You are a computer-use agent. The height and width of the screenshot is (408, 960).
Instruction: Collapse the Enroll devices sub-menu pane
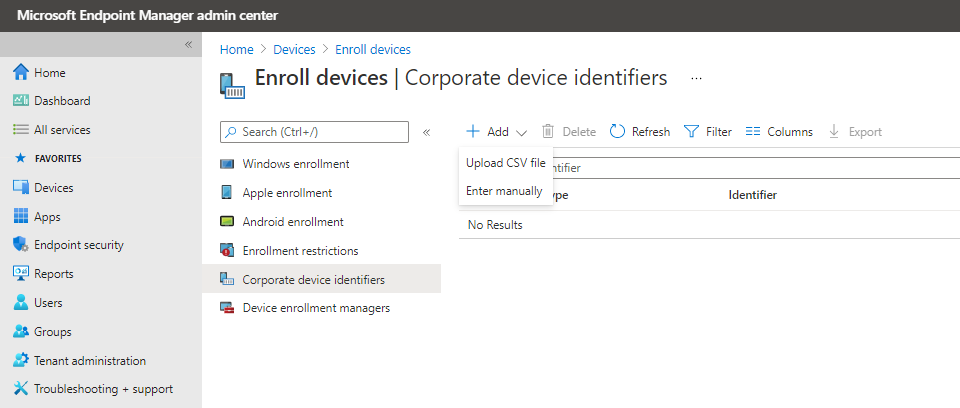coord(427,132)
